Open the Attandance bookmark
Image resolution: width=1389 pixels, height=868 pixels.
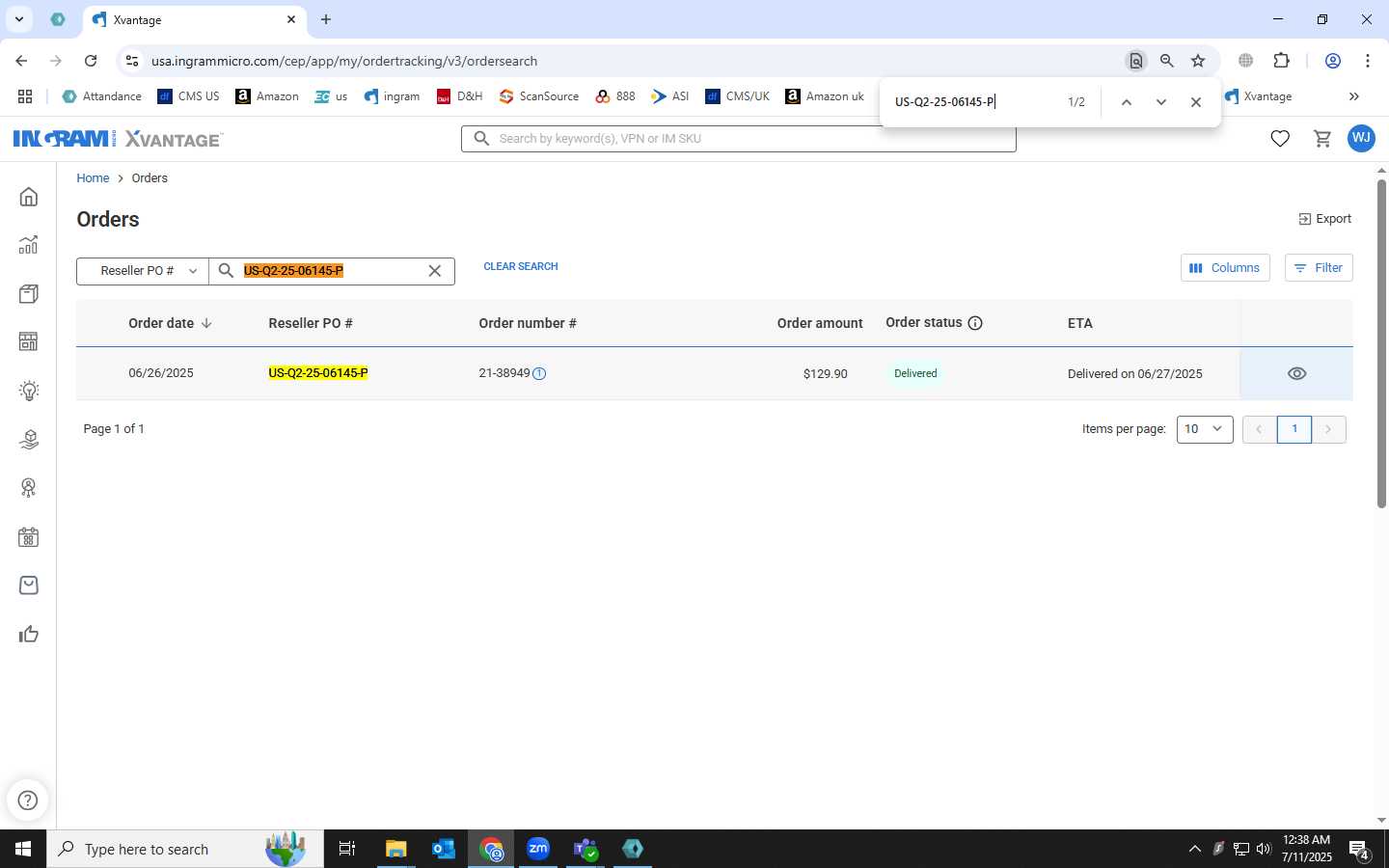click(101, 96)
